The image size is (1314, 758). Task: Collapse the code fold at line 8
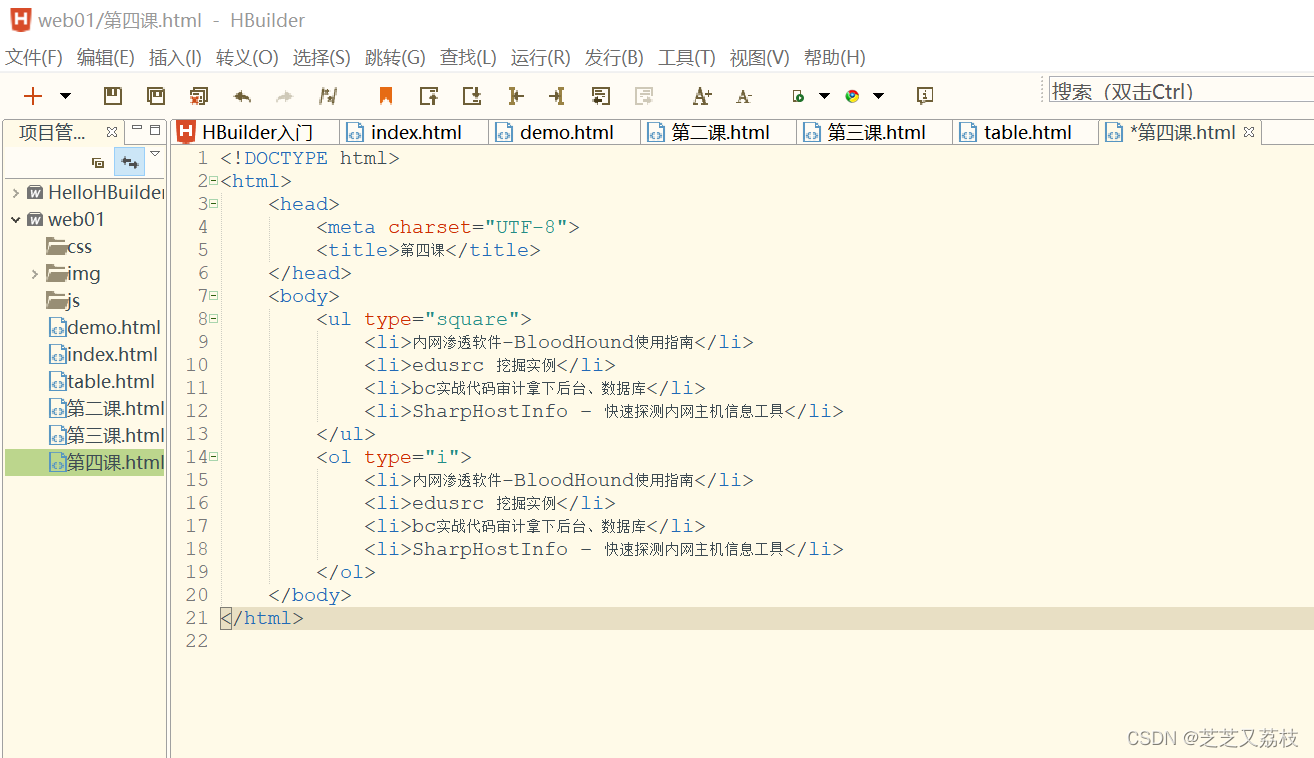point(214,319)
